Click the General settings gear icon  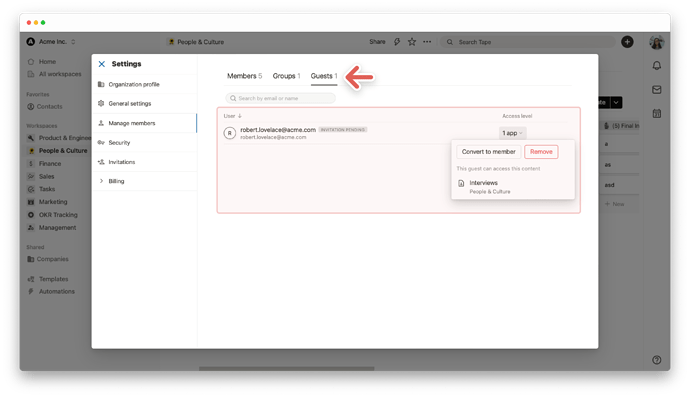101,103
